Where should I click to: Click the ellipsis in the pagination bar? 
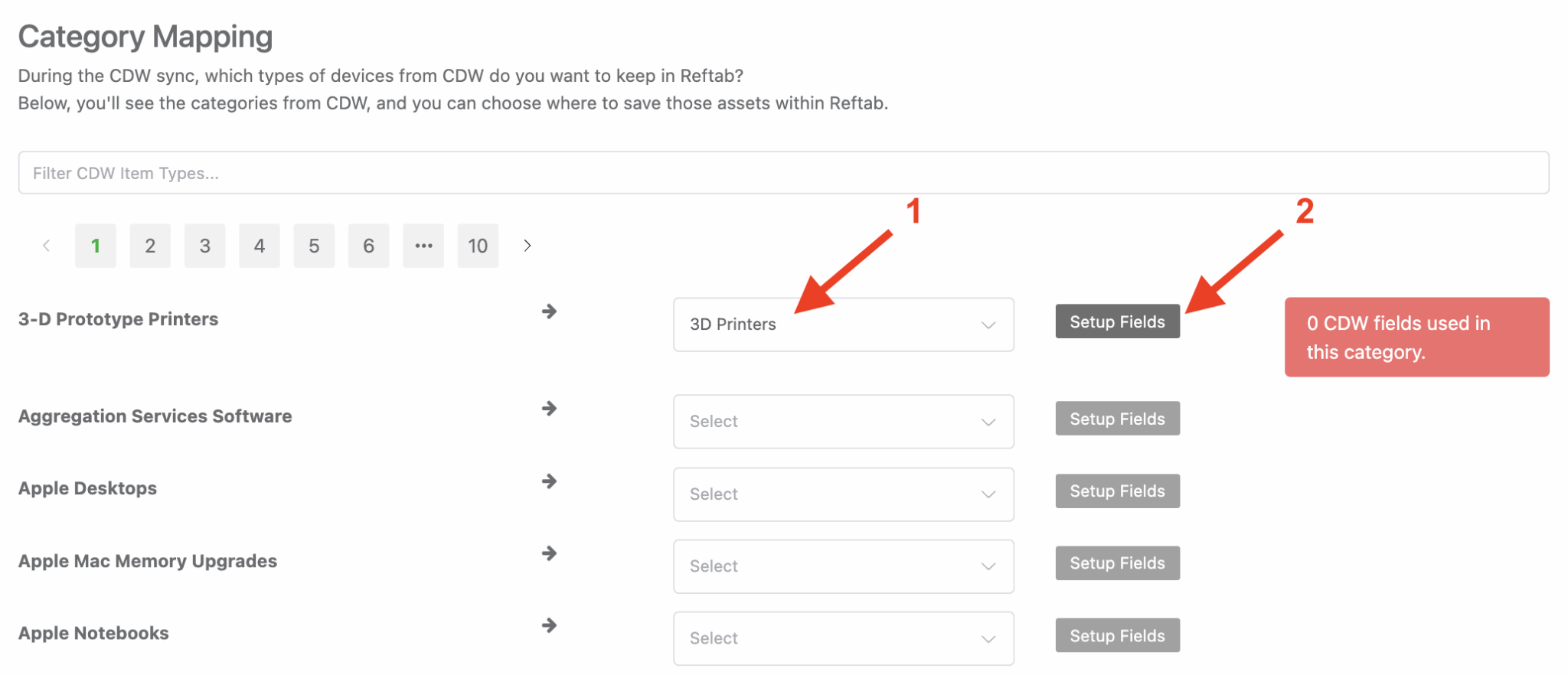423,246
